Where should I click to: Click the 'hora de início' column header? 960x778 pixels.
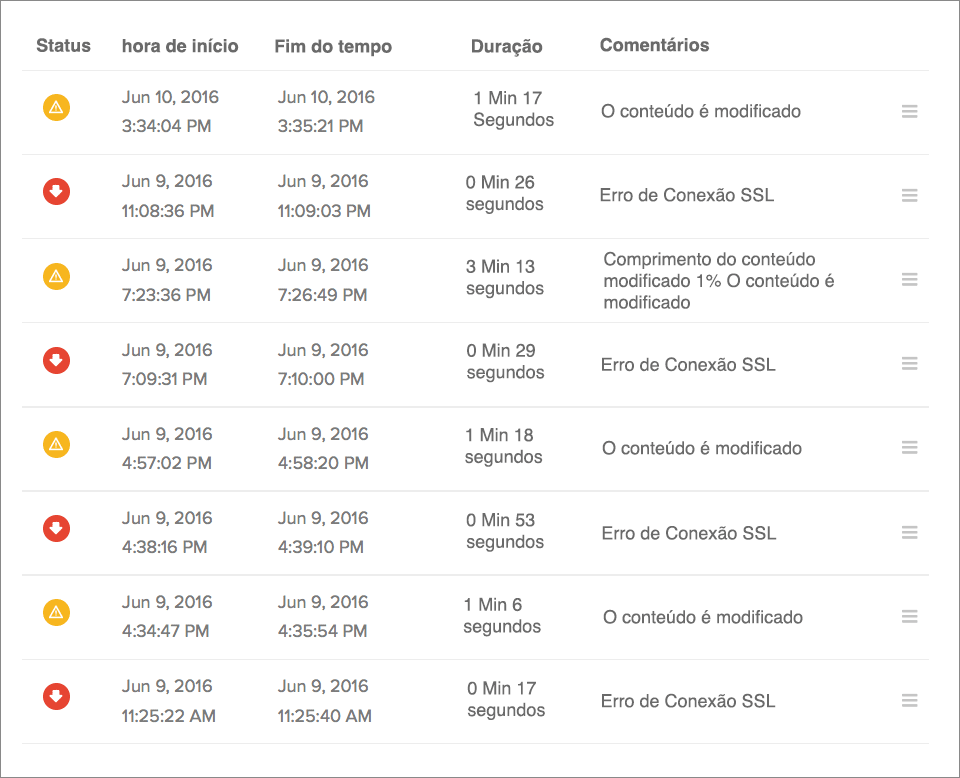tap(180, 46)
